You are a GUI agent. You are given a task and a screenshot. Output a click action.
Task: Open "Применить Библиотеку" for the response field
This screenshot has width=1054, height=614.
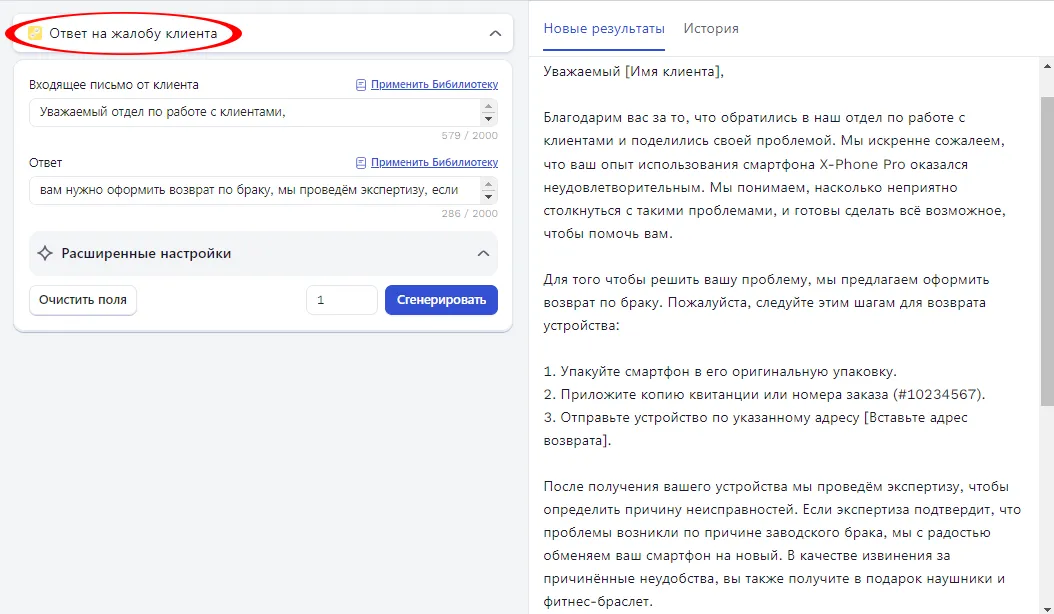(x=434, y=161)
